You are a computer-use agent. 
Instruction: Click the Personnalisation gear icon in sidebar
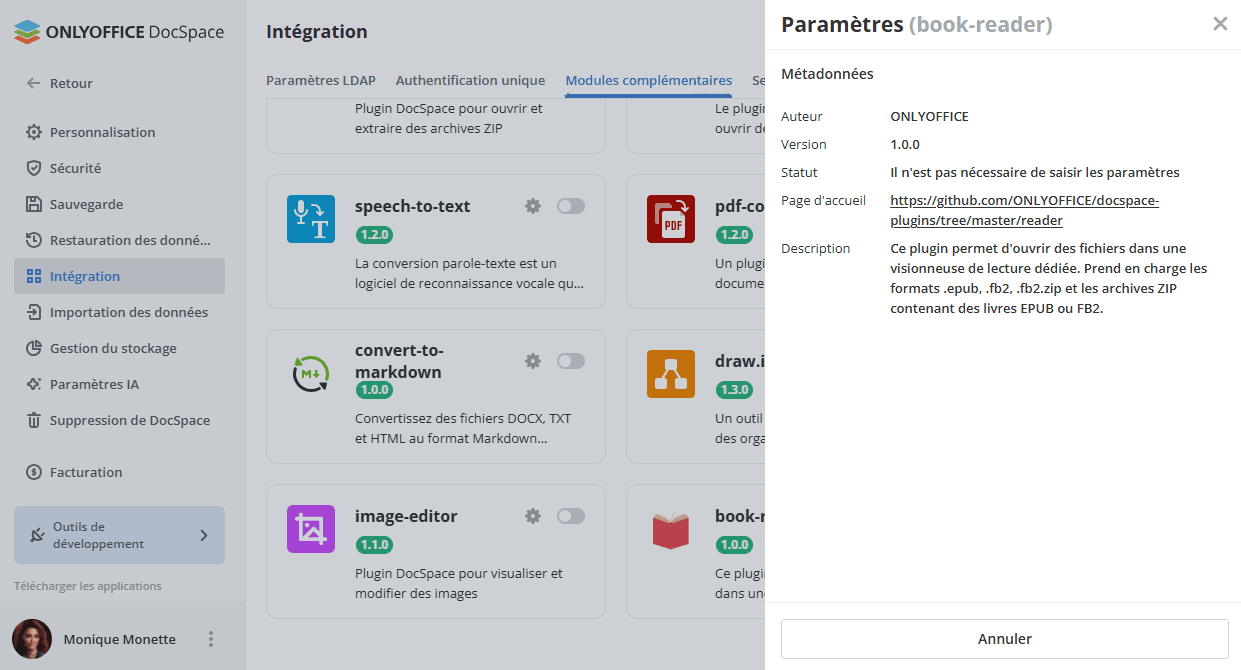34,132
